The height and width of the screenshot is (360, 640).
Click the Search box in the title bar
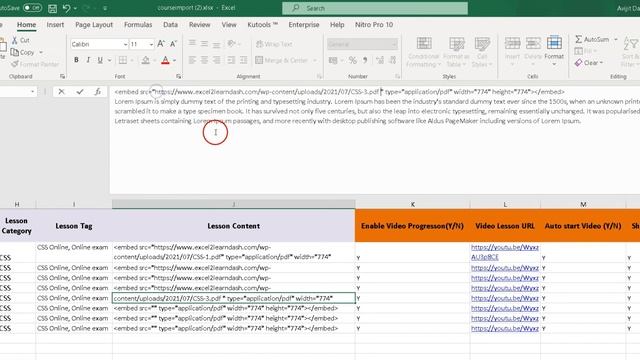tap(375, 8)
